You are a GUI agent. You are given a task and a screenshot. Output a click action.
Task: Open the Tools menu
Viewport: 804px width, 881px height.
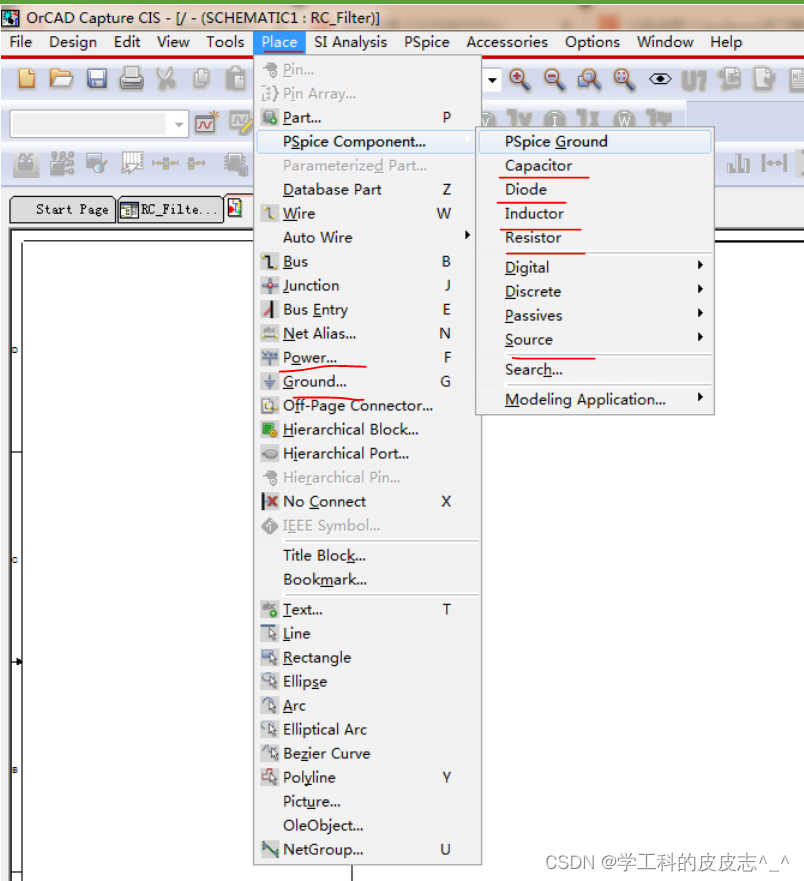click(x=225, y=42)
